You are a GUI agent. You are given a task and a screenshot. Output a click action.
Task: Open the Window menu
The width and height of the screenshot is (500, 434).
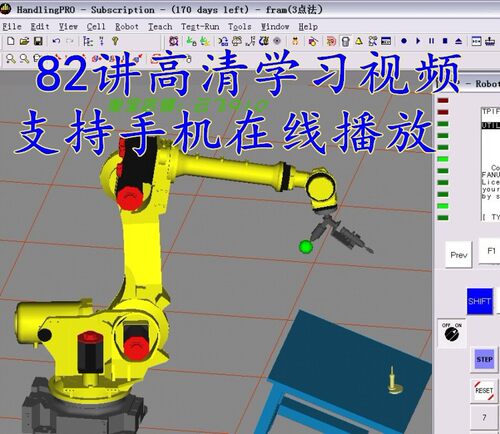(x=275, y=26)
